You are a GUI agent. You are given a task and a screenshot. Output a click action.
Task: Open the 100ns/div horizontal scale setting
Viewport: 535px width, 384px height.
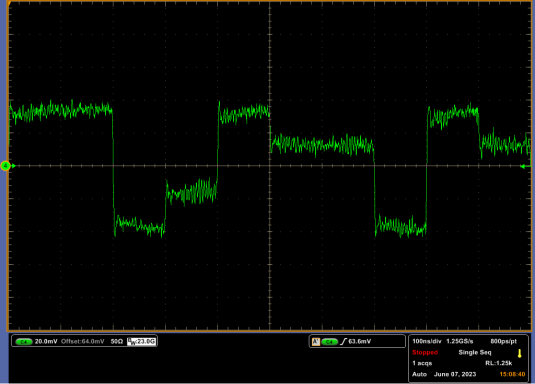click(426, 341)
